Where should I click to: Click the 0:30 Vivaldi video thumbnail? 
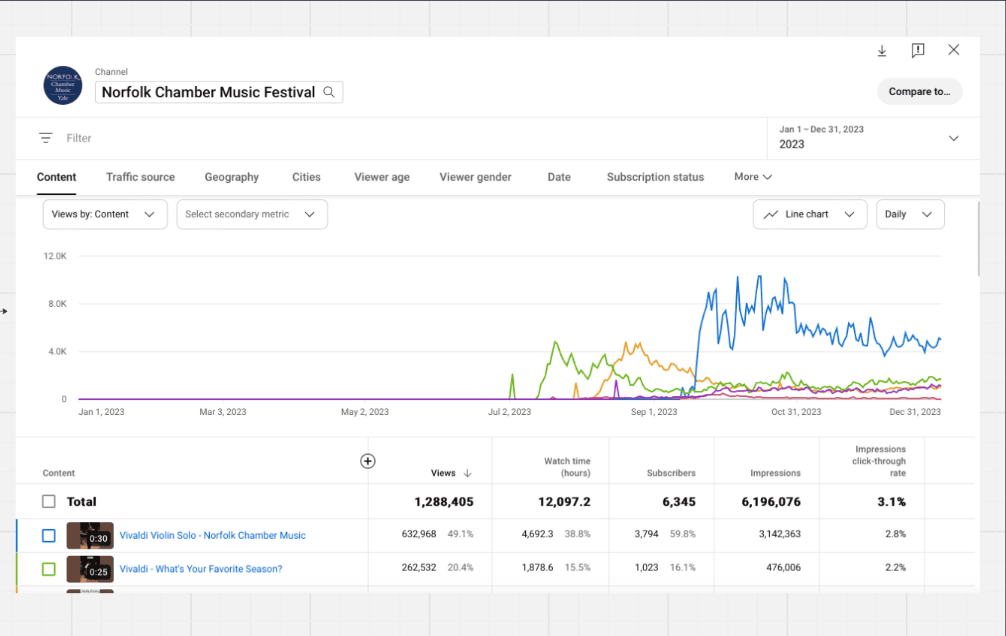click(x=89, y=535)
